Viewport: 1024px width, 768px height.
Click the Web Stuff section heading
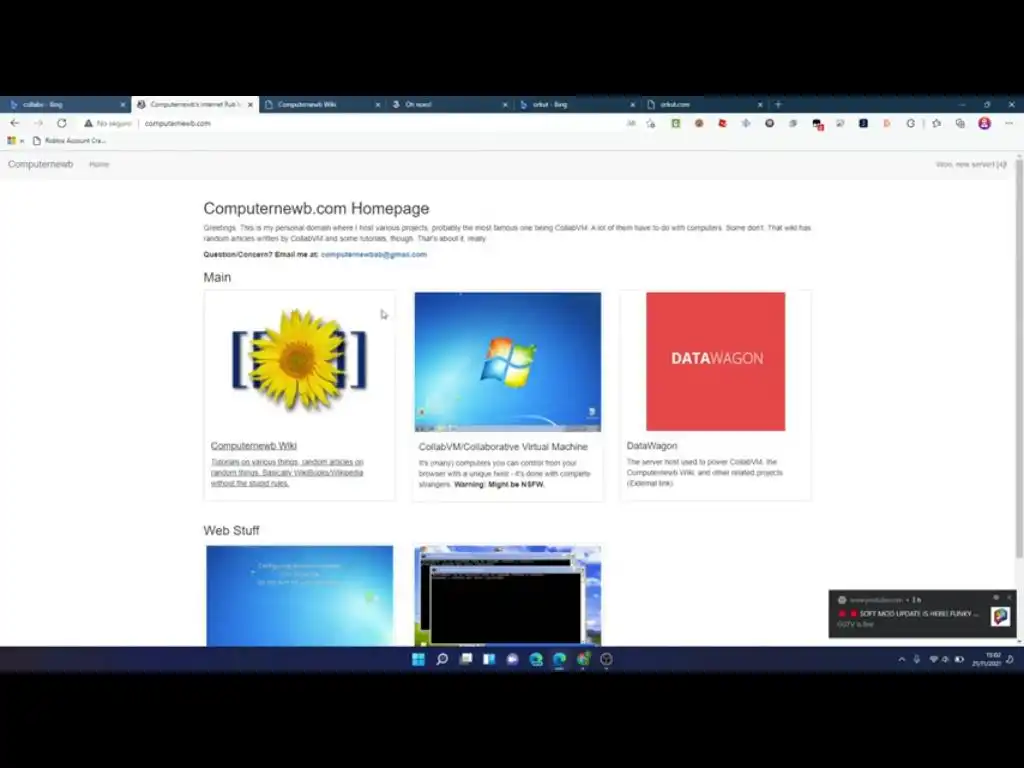[x=231, y=530]
